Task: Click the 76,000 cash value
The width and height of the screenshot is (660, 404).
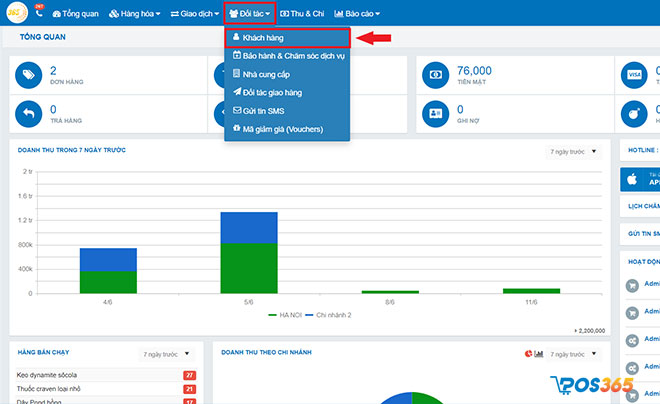Action: pyautogui.click(x=474, y=71)
